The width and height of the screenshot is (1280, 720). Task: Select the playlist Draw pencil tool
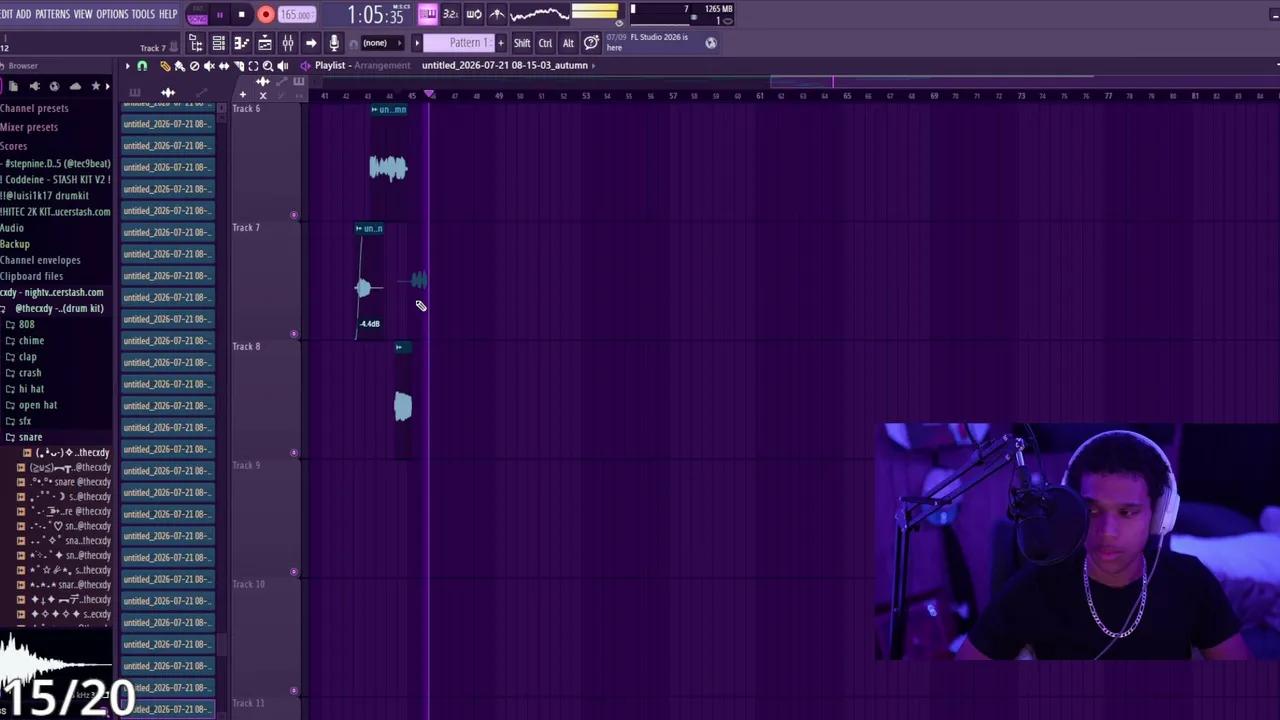(165, 66)
